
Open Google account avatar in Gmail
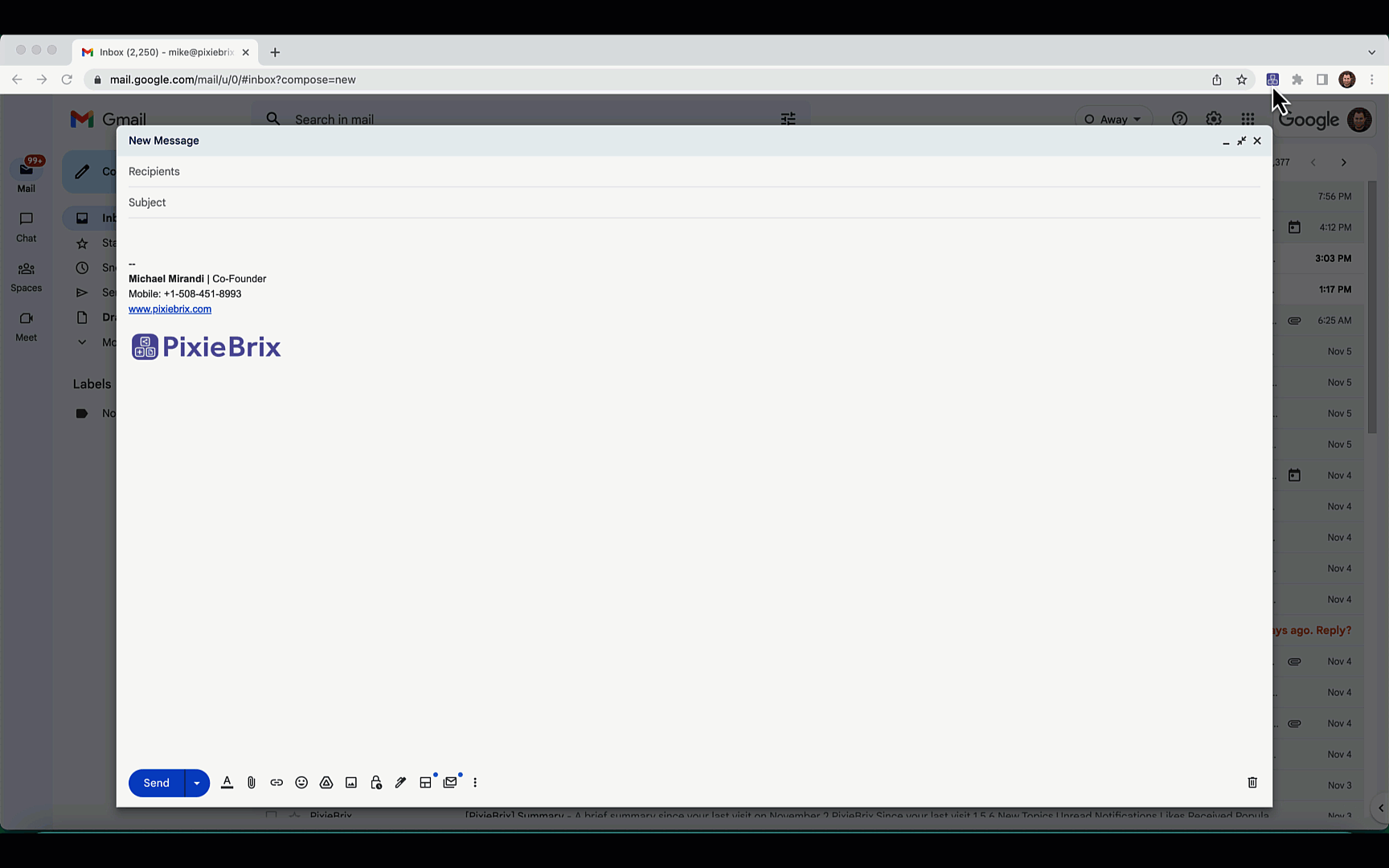click(x=1359, y=120)
